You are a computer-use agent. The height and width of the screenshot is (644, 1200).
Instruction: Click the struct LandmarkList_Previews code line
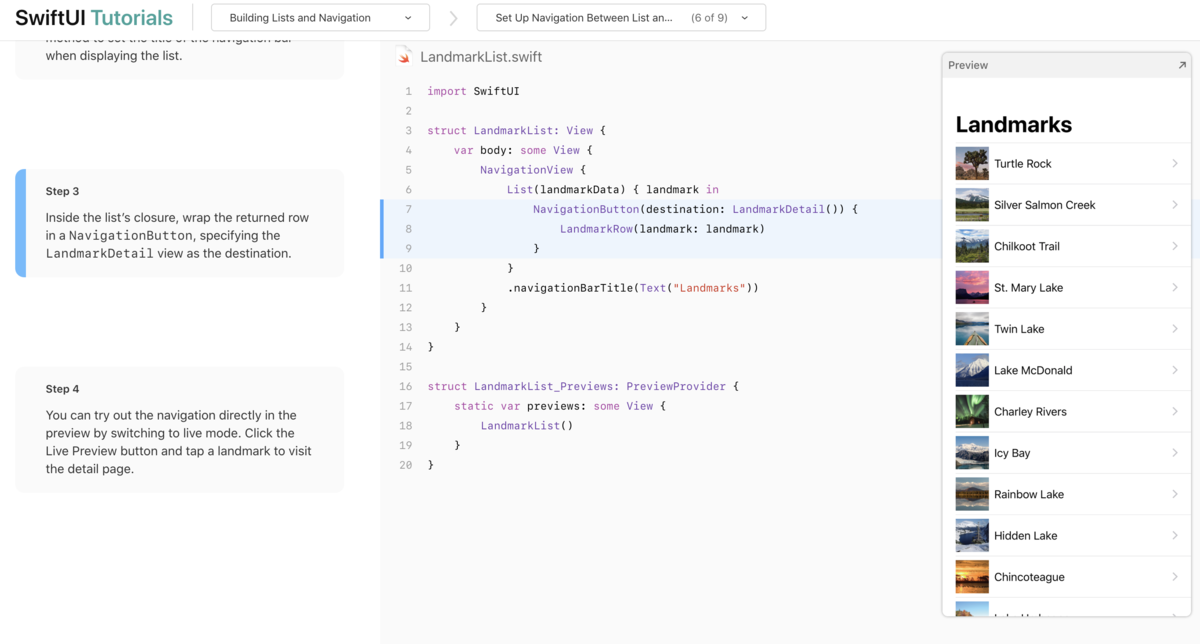pos(582,386)
